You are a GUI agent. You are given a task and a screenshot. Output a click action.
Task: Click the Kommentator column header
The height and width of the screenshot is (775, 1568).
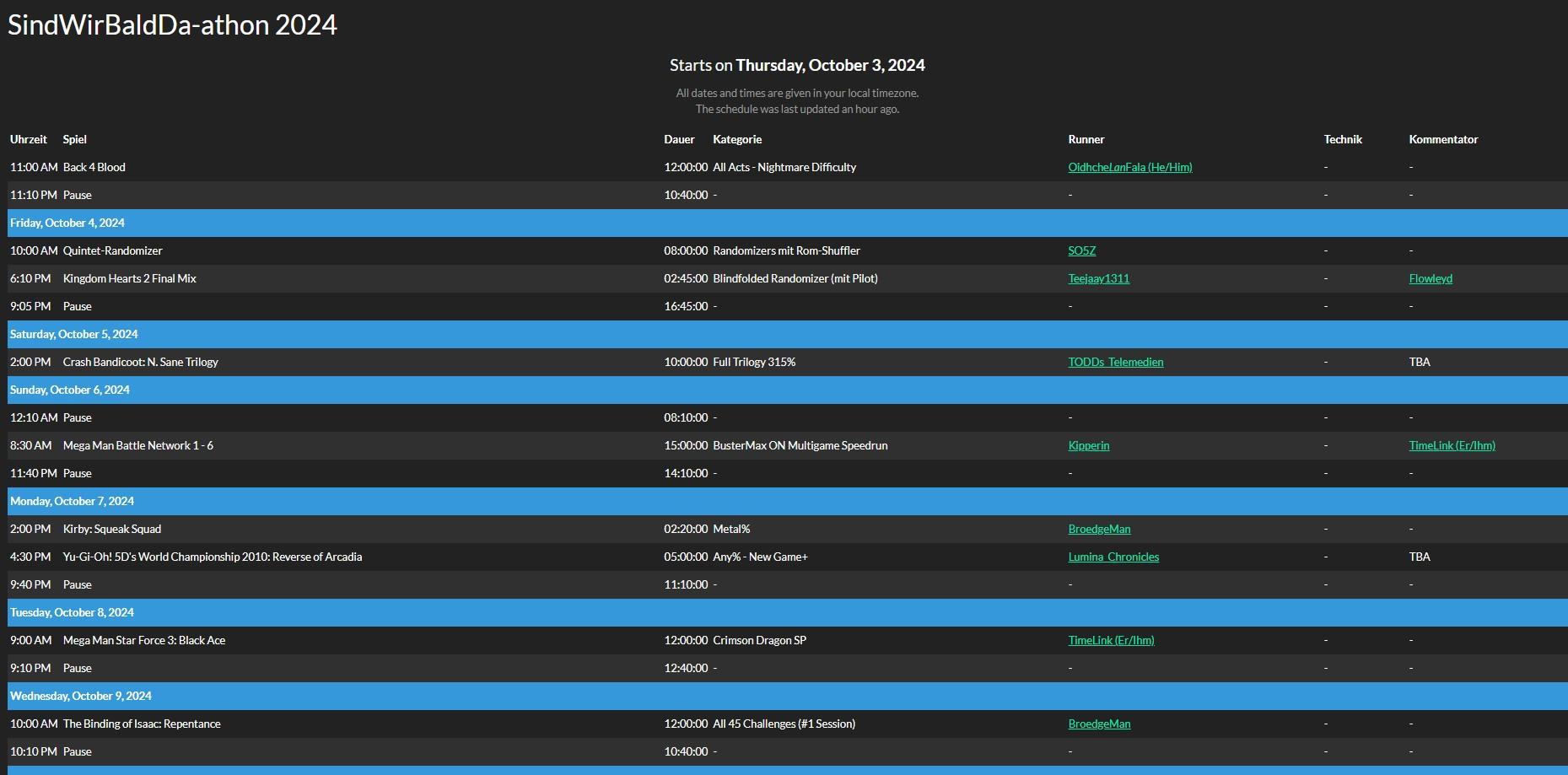pos(1443,139)
